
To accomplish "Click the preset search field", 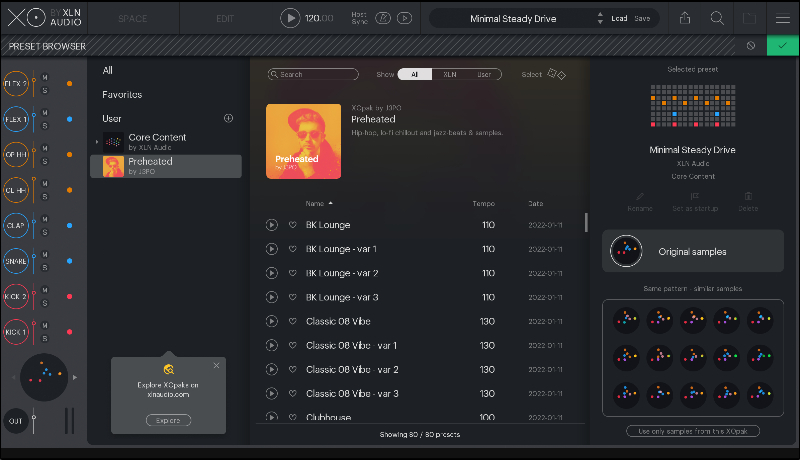I will (313, 74).
